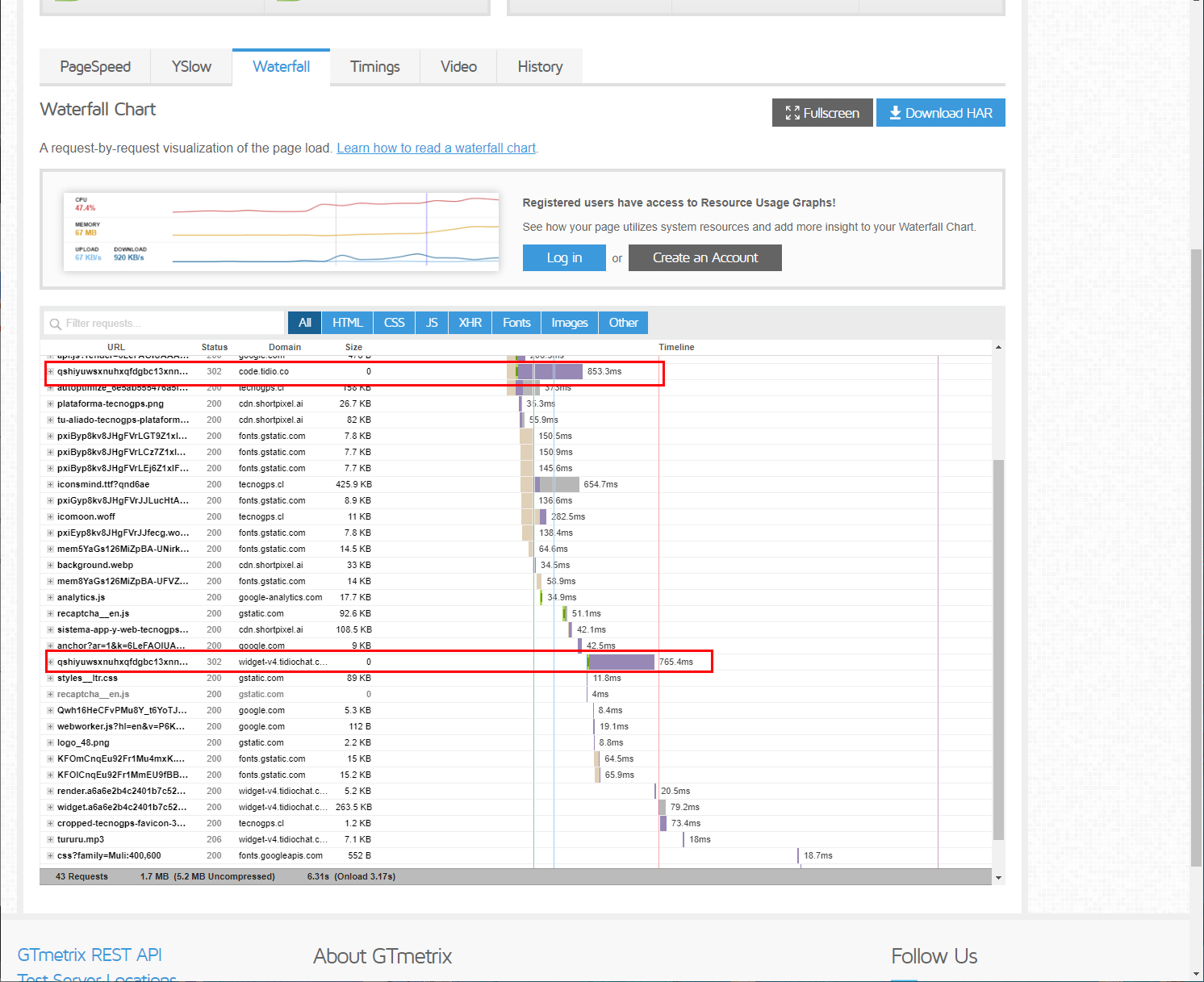Click the 765.4ms timeline bar for widget-v4.tidiochat

pos(621,662)
